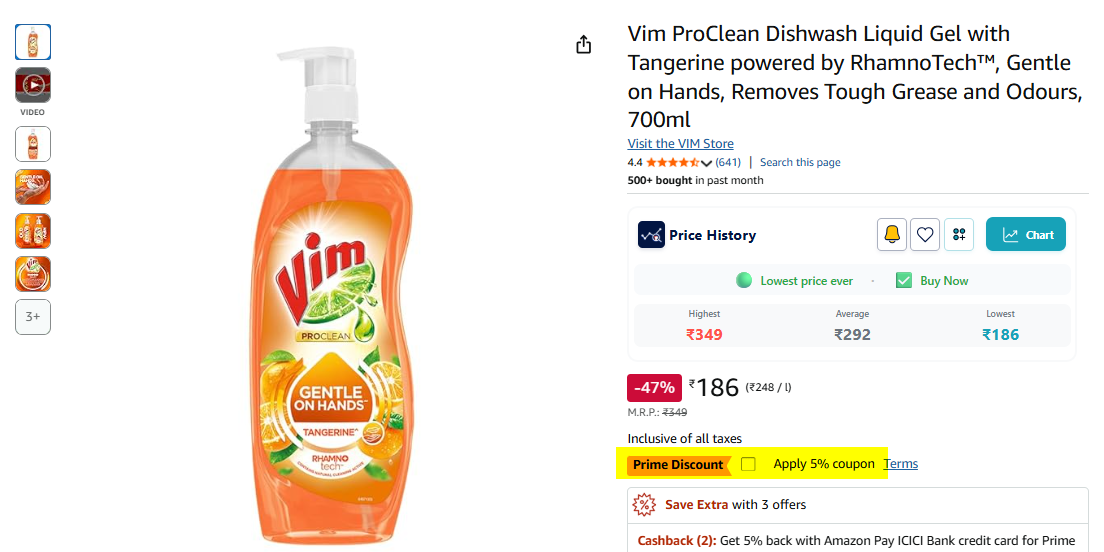Click the Price History logo icon

(651, 235)
